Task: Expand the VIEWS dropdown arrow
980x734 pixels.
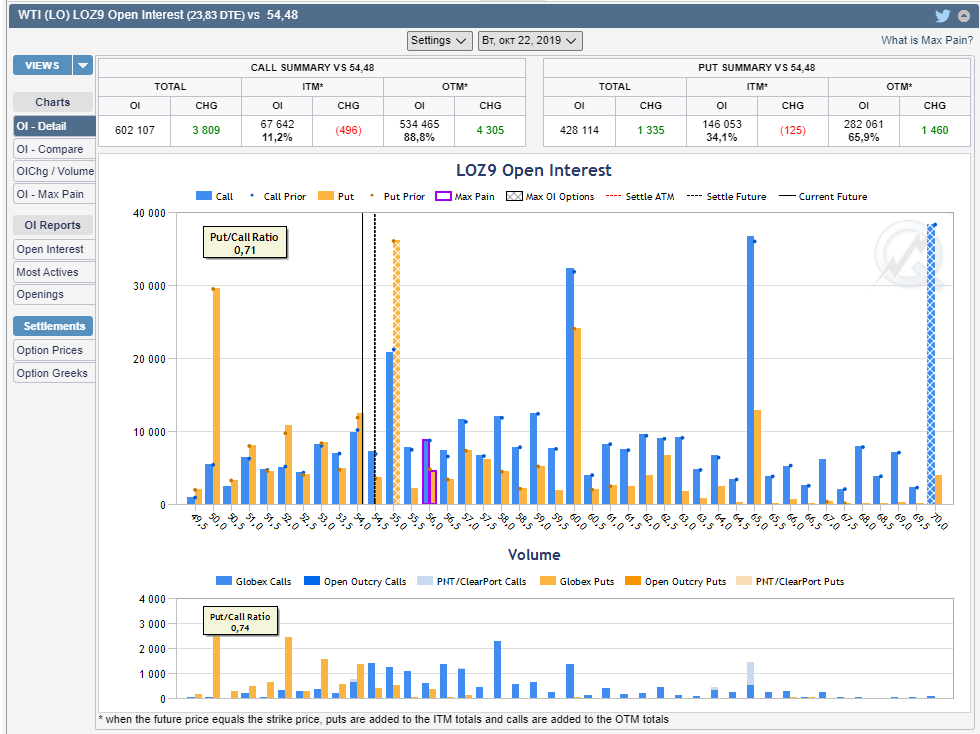Action: point(83,66)
